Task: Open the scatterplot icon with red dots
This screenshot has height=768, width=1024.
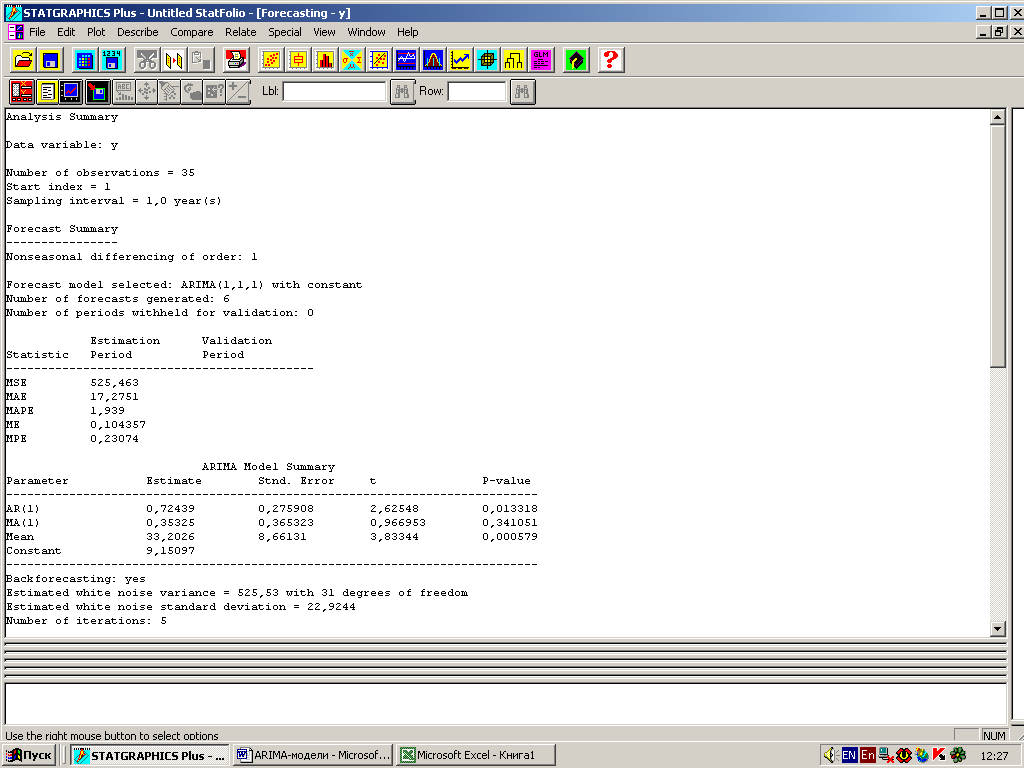Action: pos(271,60)
